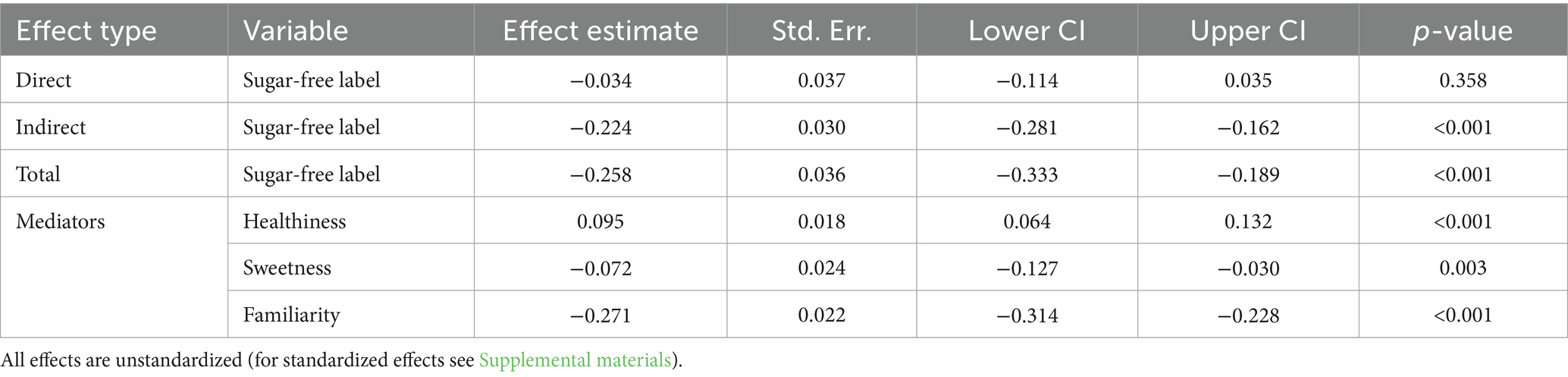Image resolution: width=1568 pixels, height=377 pixels.
Task: Click the Lower CI column header
Action: [x=1027, y=30]
